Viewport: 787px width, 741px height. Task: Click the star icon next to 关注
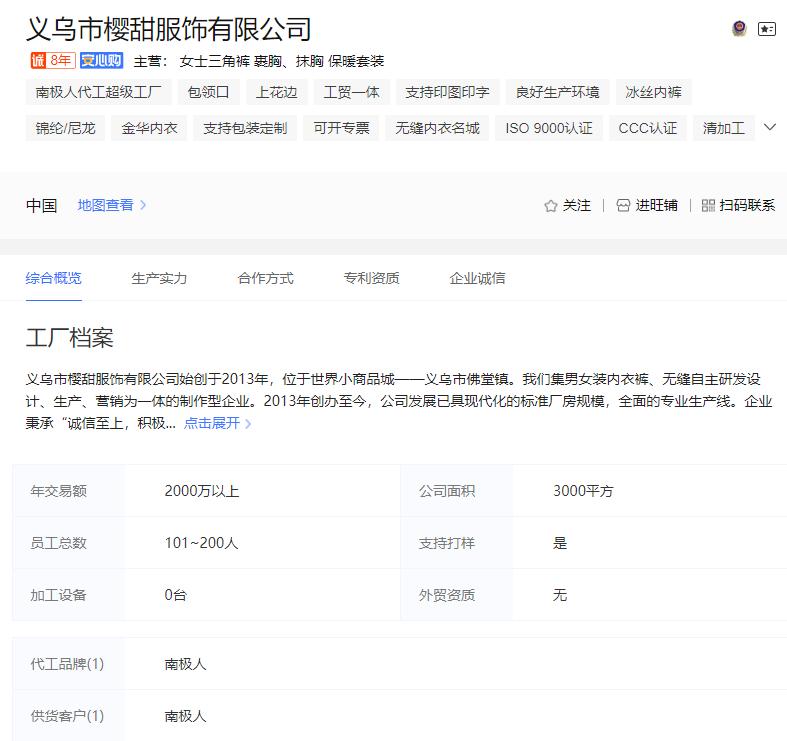(551, 206)
